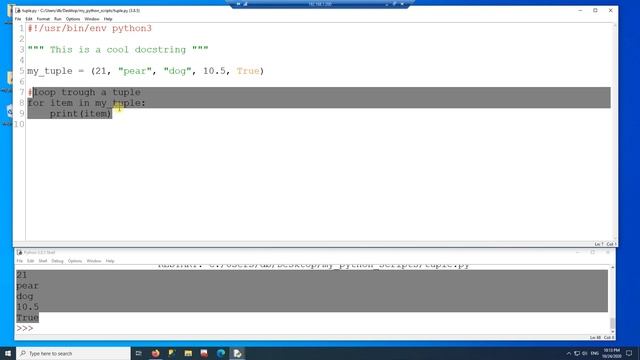Click the '10.5' output line in shell
Viewport: 640px width, 360px height.
27,307
